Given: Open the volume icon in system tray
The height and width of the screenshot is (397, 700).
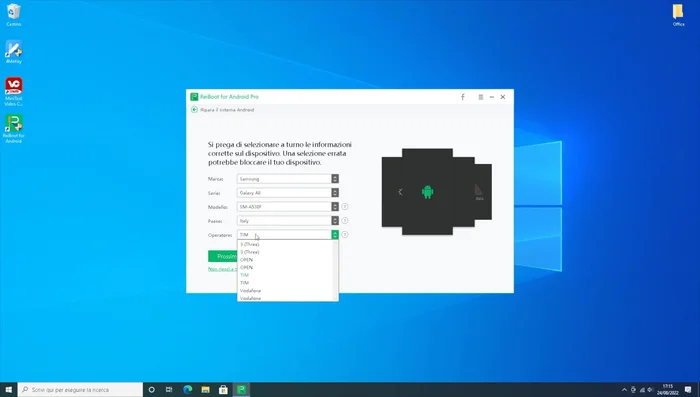Looking at the screenshot, I should pyautogui.click(x=650, y=390).
